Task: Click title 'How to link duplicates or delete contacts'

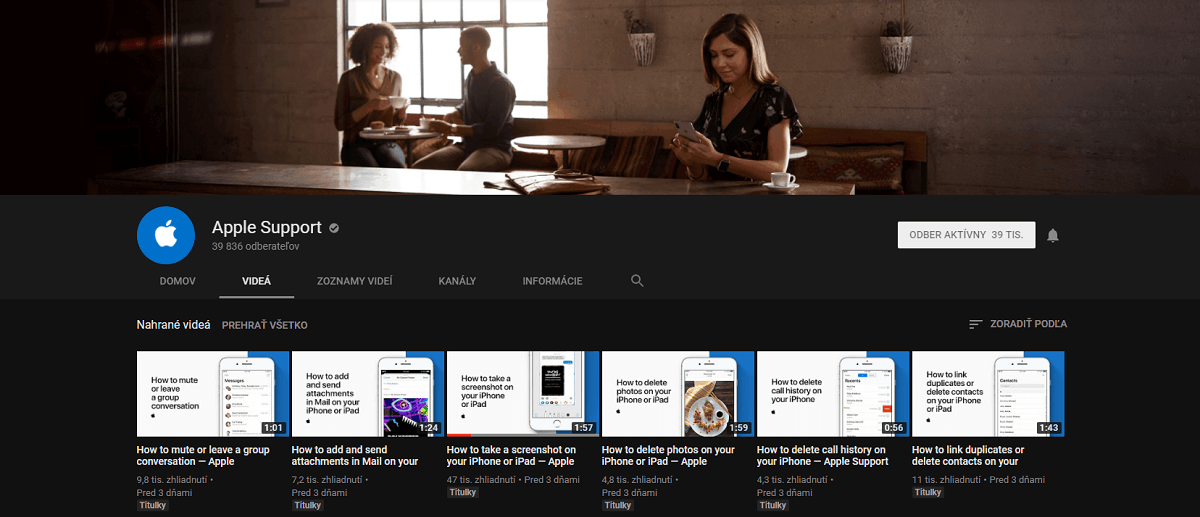Action: point(968,456)
